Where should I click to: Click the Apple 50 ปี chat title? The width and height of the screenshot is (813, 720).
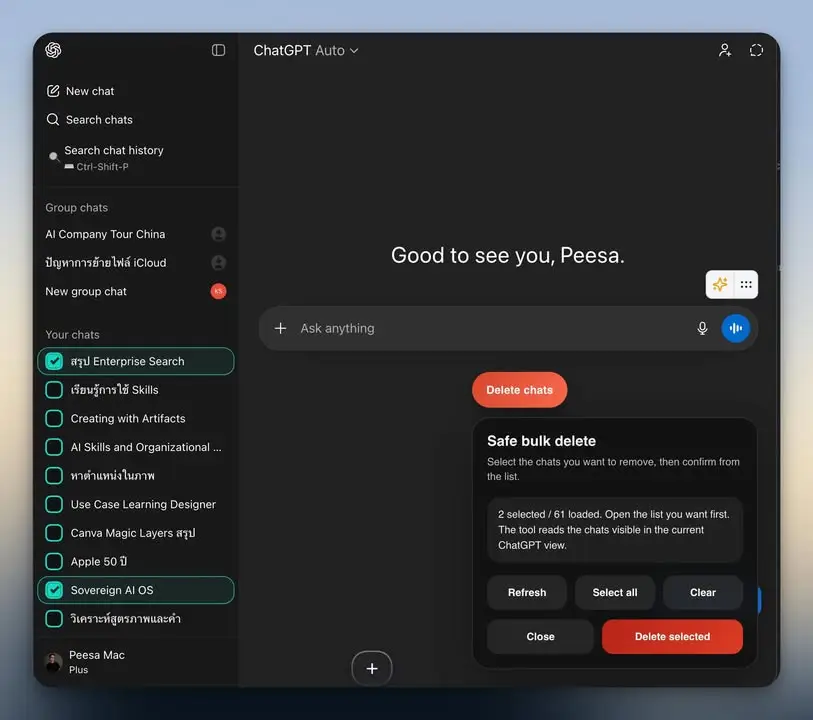(99, 561)
